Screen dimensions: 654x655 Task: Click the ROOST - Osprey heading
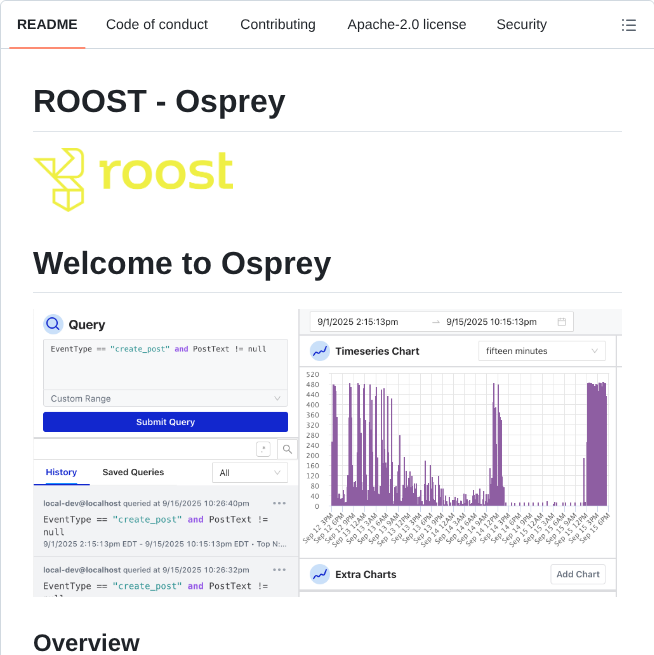click(159, 102)
